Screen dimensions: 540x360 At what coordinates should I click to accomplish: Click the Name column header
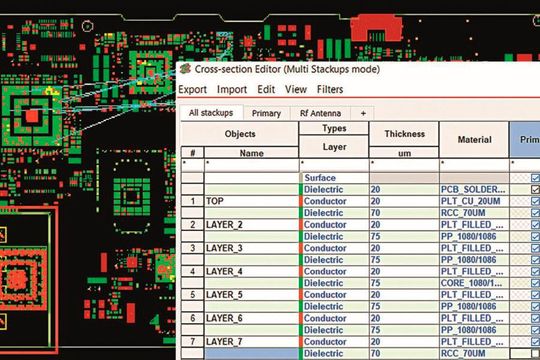click(251, 153)
